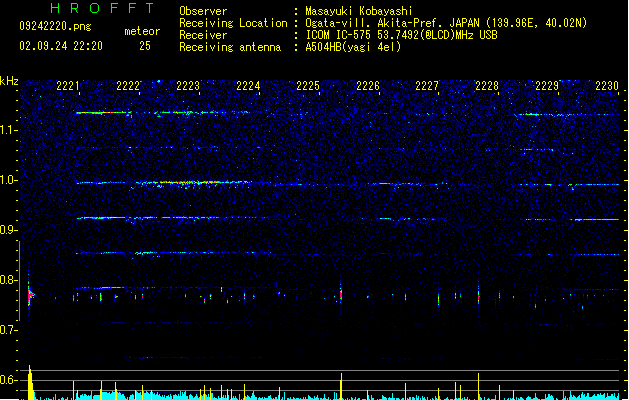Click the 2226 time marker

[368, 86]
